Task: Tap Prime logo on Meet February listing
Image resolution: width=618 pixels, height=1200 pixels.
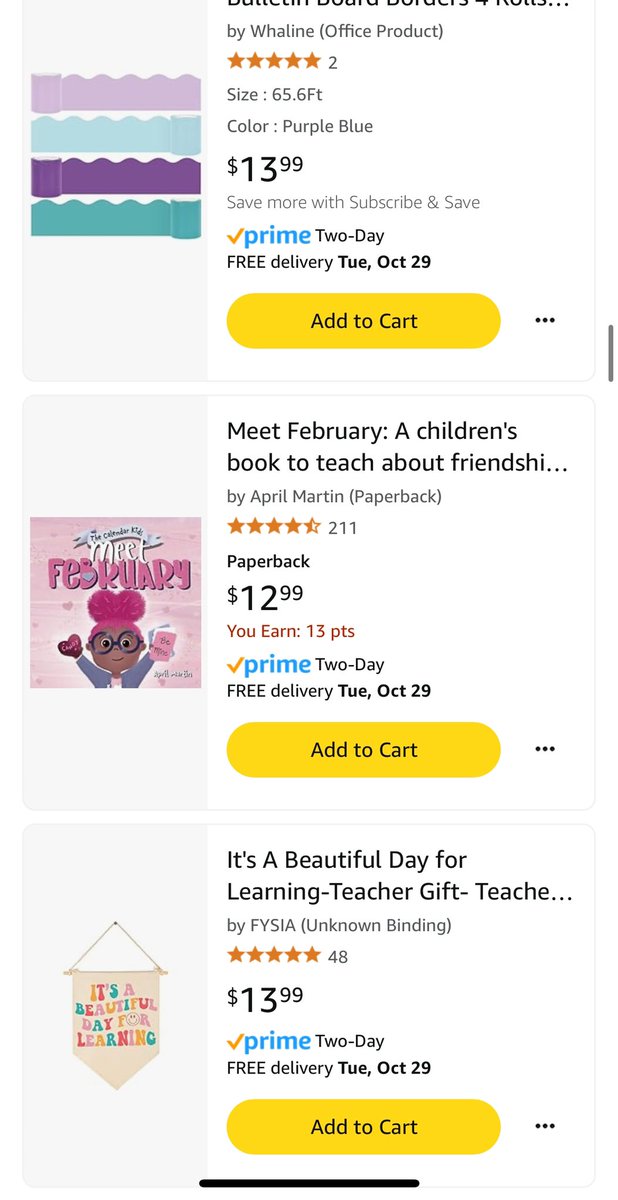Action: pyautogui.click(x=269, y=665)
